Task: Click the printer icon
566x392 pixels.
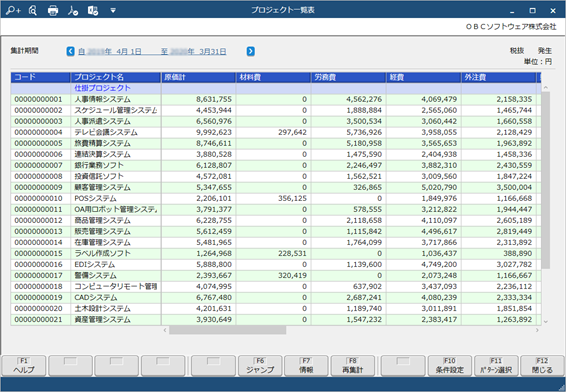Action: point(53,10)
